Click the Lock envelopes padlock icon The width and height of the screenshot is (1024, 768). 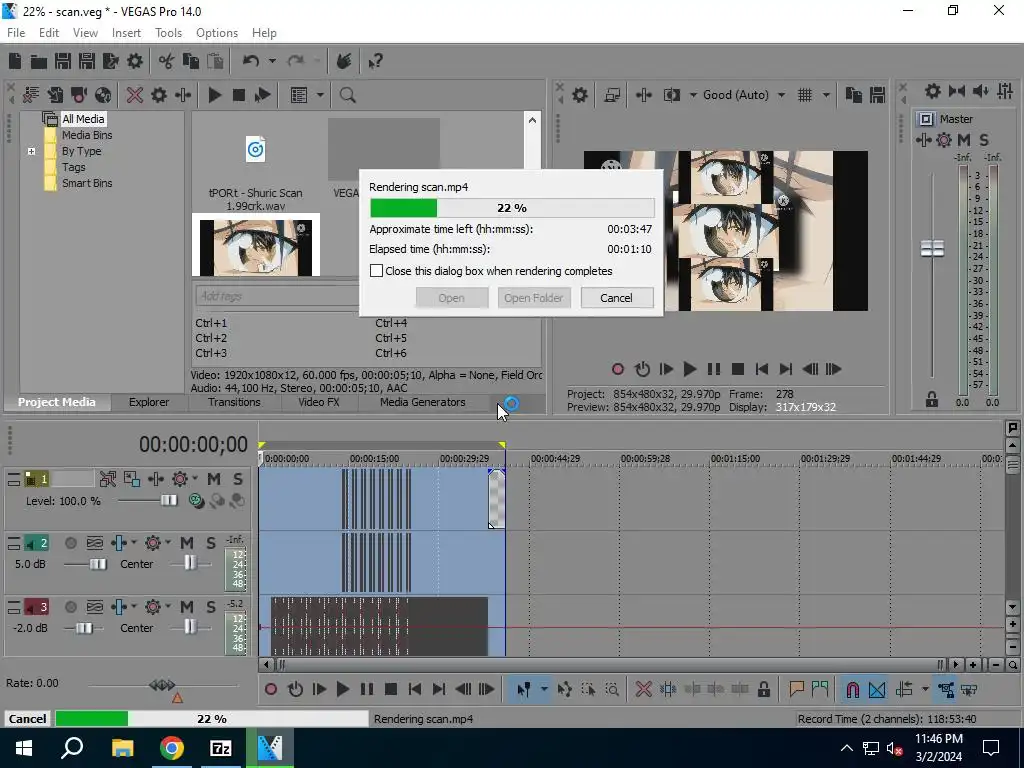[763, 690]
